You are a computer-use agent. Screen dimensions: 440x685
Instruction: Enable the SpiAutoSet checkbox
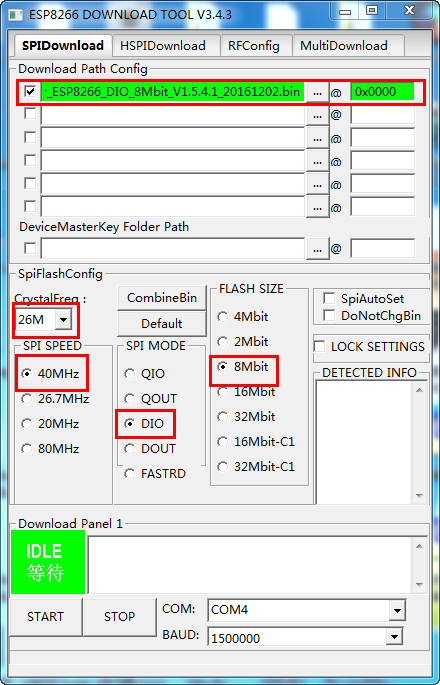(x=329, y=299)
